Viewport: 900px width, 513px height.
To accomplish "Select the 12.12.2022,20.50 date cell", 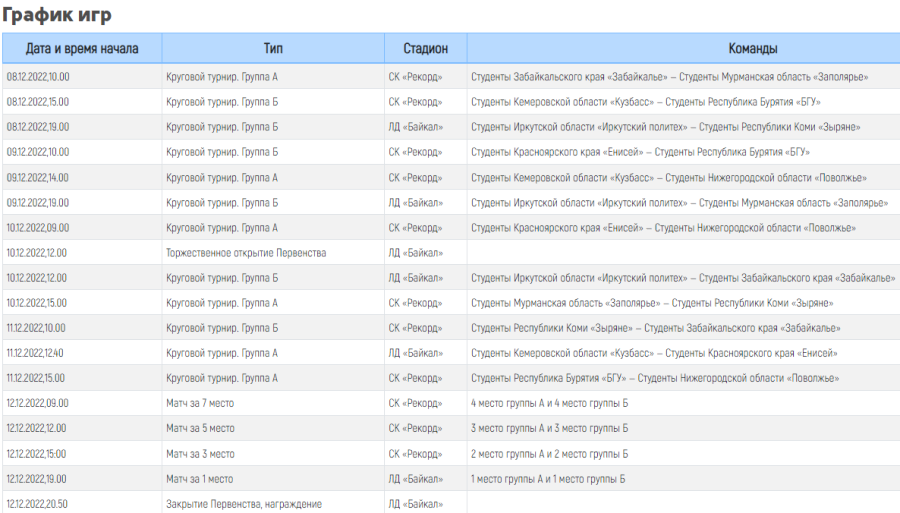I will (x=38, y=504).
